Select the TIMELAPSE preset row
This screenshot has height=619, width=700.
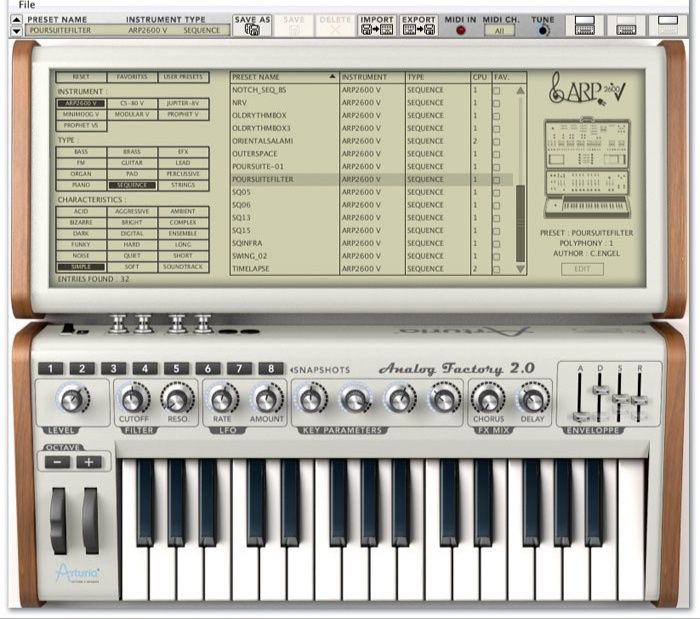click(371, 269)
